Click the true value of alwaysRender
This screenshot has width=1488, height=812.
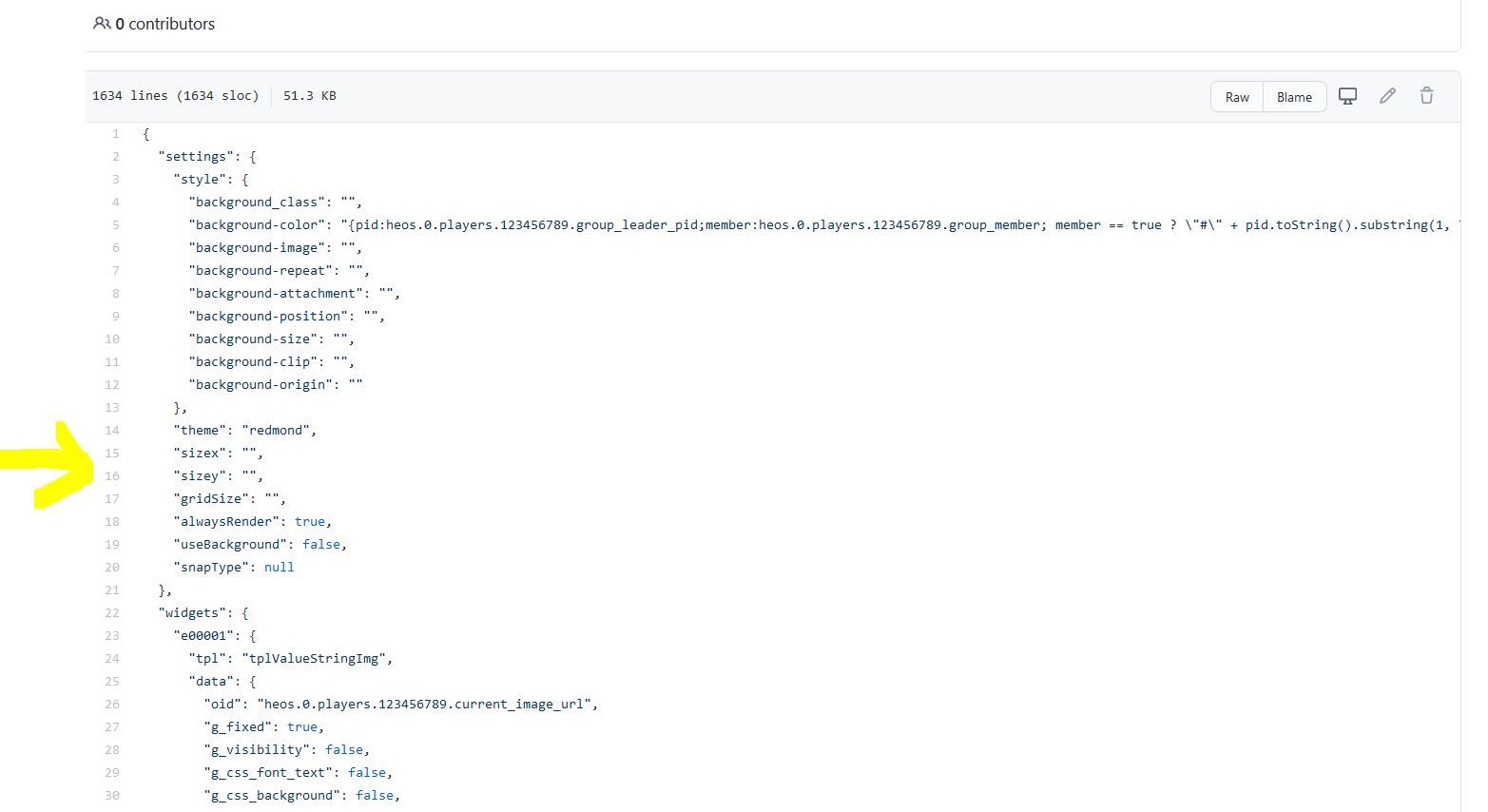pyautogui.click(x=310, y=522)
